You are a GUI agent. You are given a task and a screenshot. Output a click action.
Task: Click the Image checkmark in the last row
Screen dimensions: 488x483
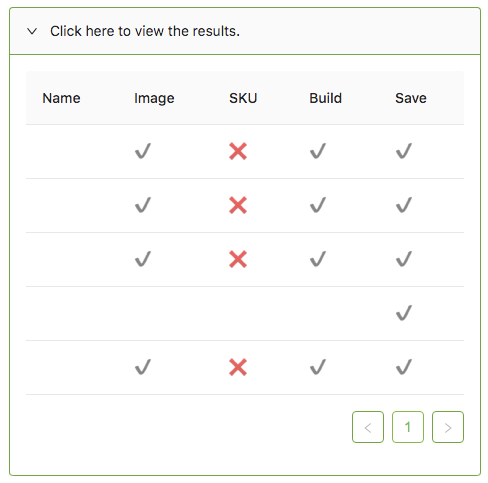143,367
